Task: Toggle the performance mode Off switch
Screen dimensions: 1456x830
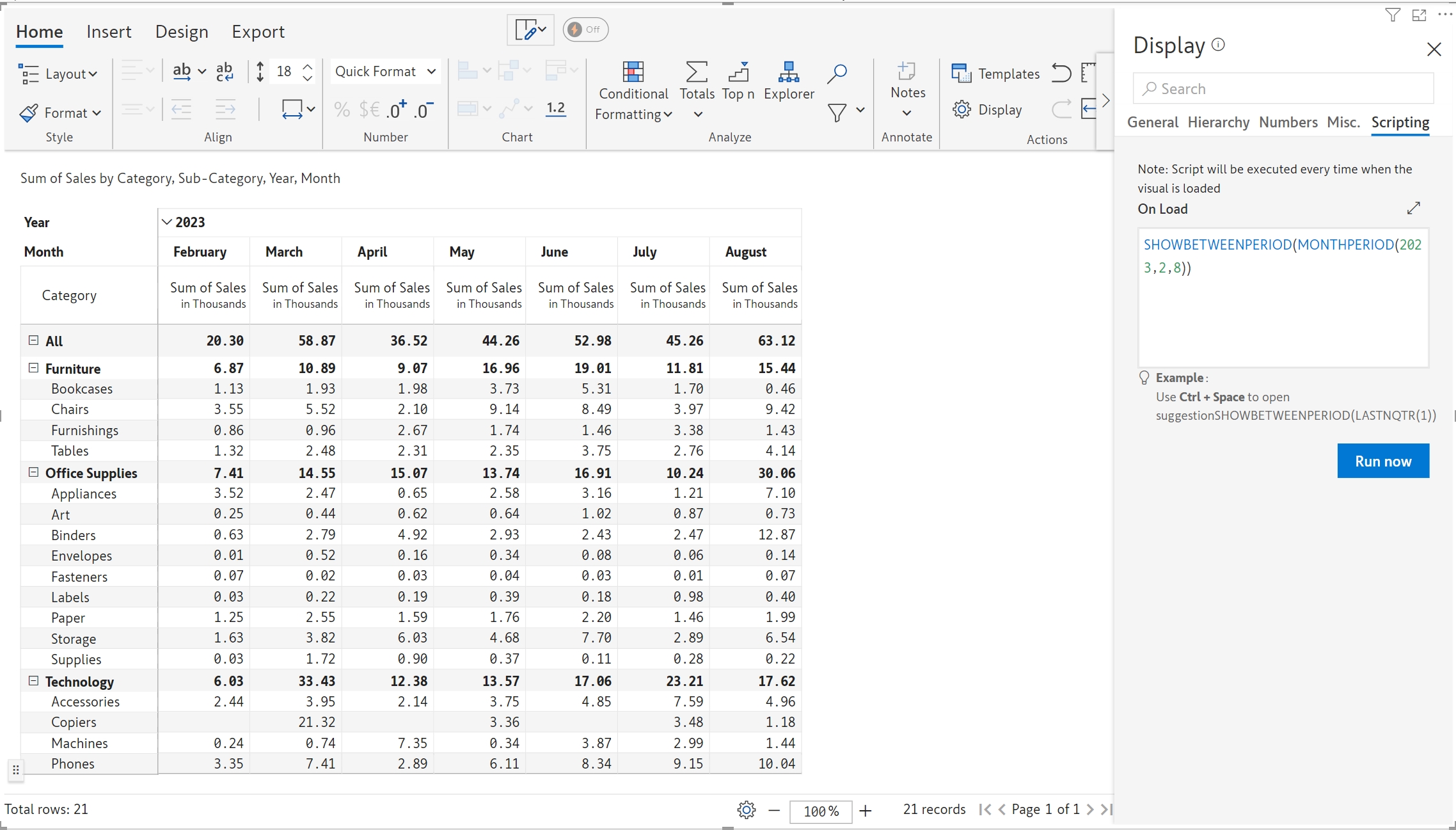Action: 585,29
